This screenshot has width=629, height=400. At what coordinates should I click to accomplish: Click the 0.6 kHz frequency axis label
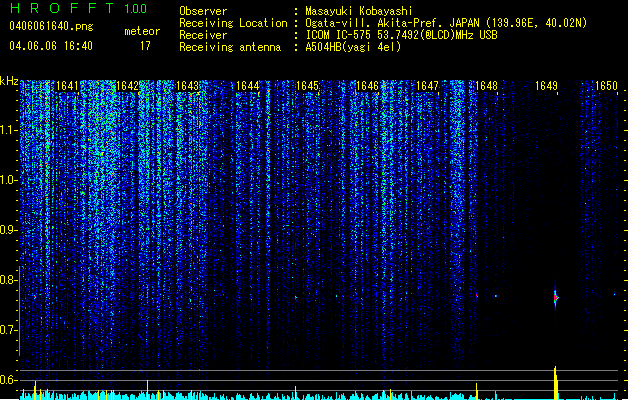point(8,380)
